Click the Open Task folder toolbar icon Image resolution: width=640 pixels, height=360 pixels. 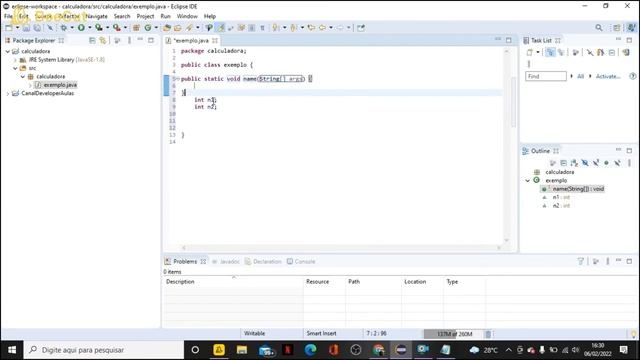tap(178, 28)
